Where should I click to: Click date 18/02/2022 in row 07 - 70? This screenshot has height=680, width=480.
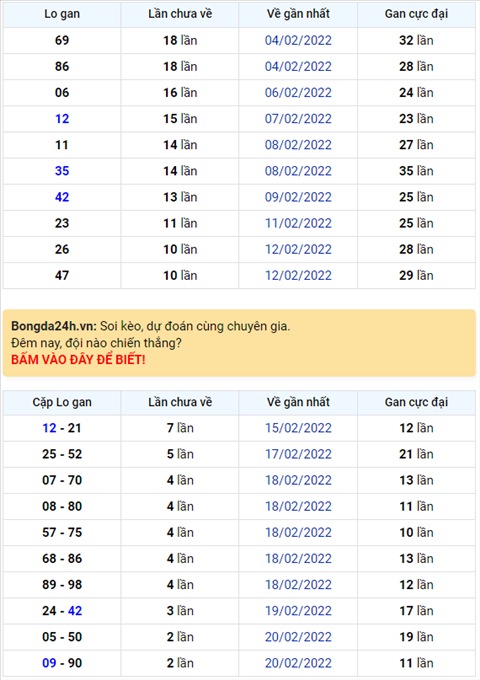(x=298, y=480)
